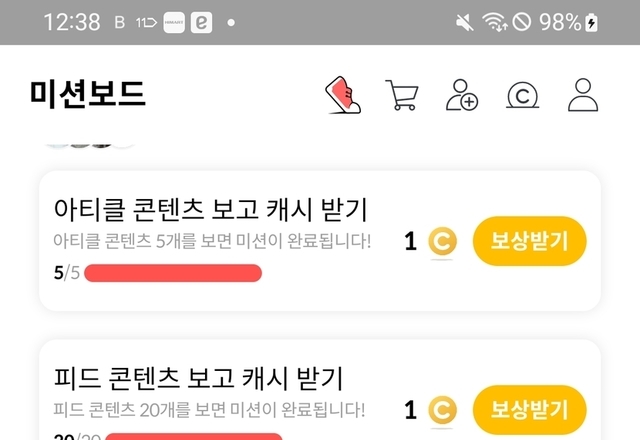
Task: Select the '아티클 콘텐츠 보고 캐시 받기' mission title
Action: pos(211,211)
